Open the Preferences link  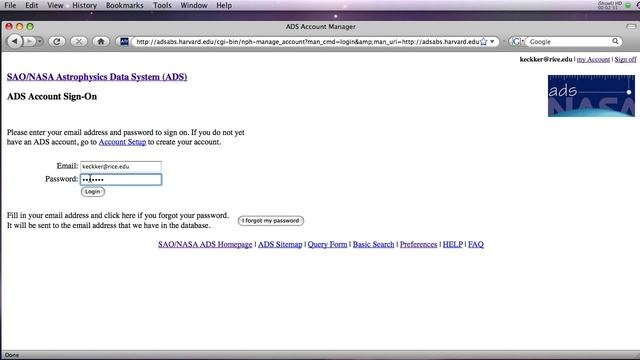[418, 244]
